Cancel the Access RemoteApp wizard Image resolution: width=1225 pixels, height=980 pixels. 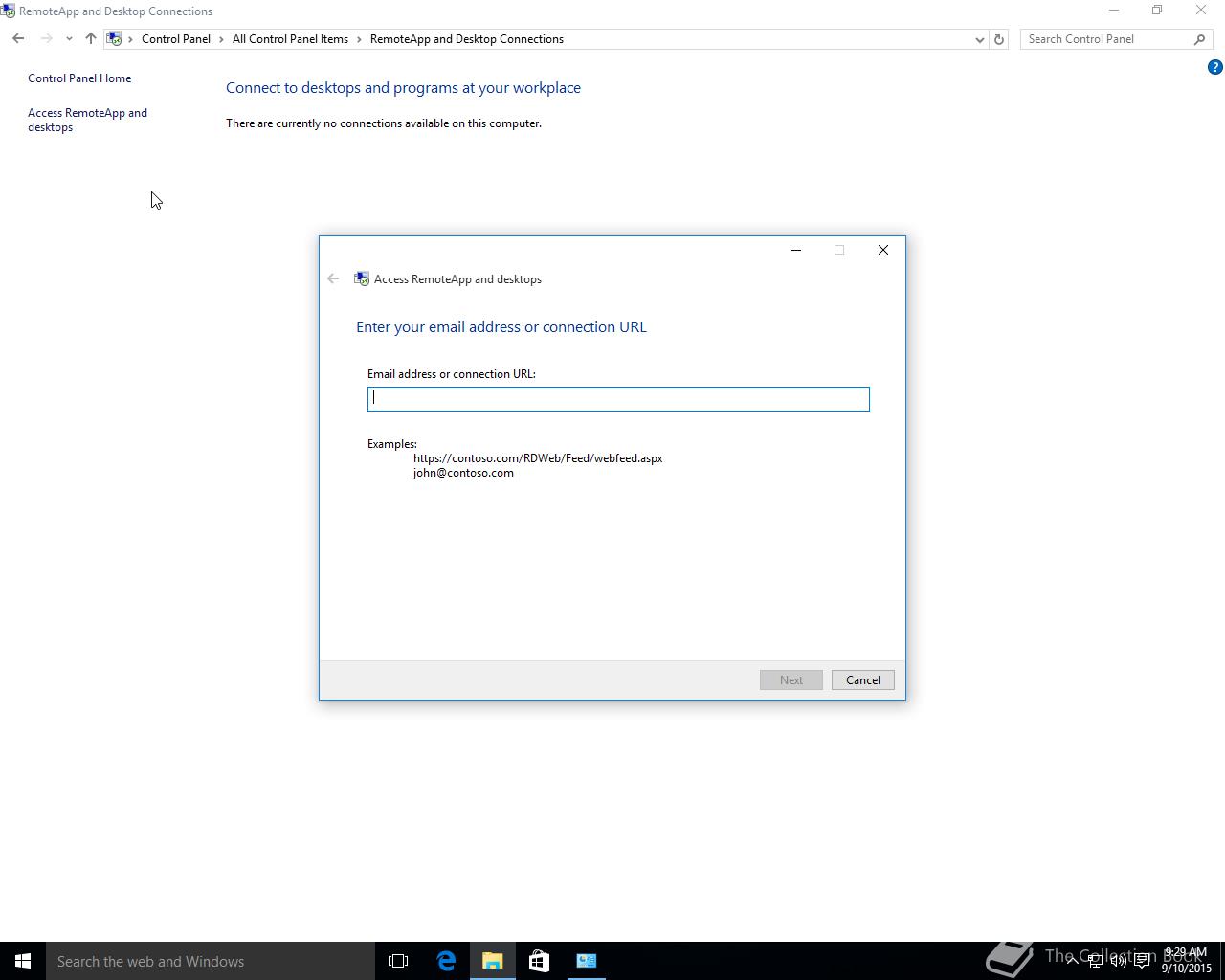pos(863,680)
